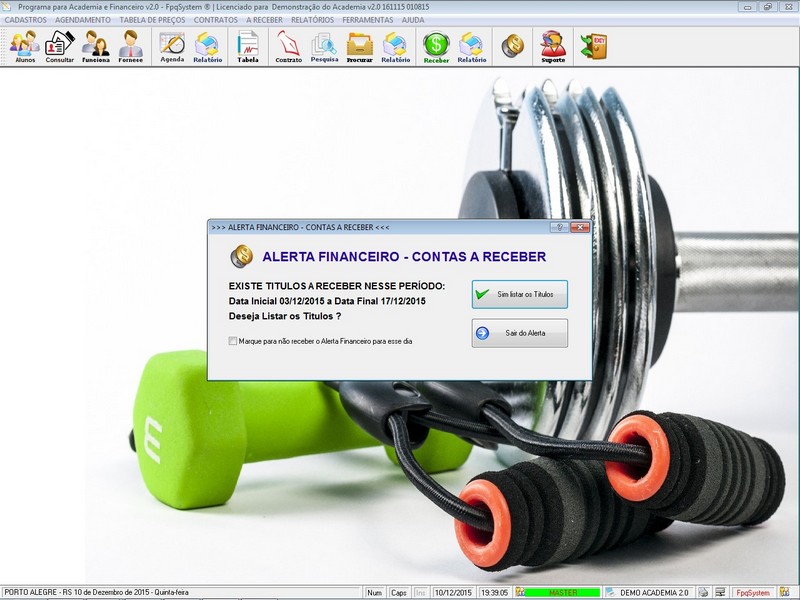Open the CADASTROS menu
The height and width of the screenshot is (600, 800).
point(26,20)
